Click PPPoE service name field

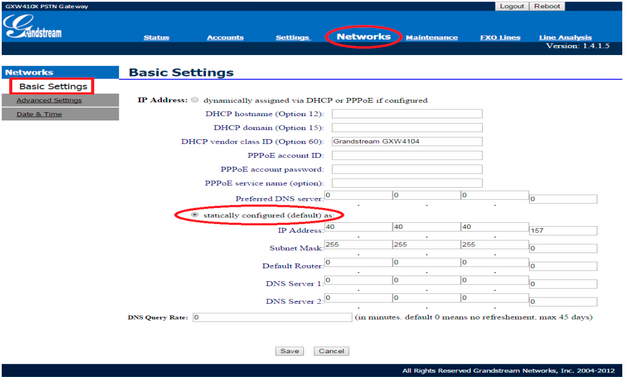pyautogui.click(x=407, y=183)
